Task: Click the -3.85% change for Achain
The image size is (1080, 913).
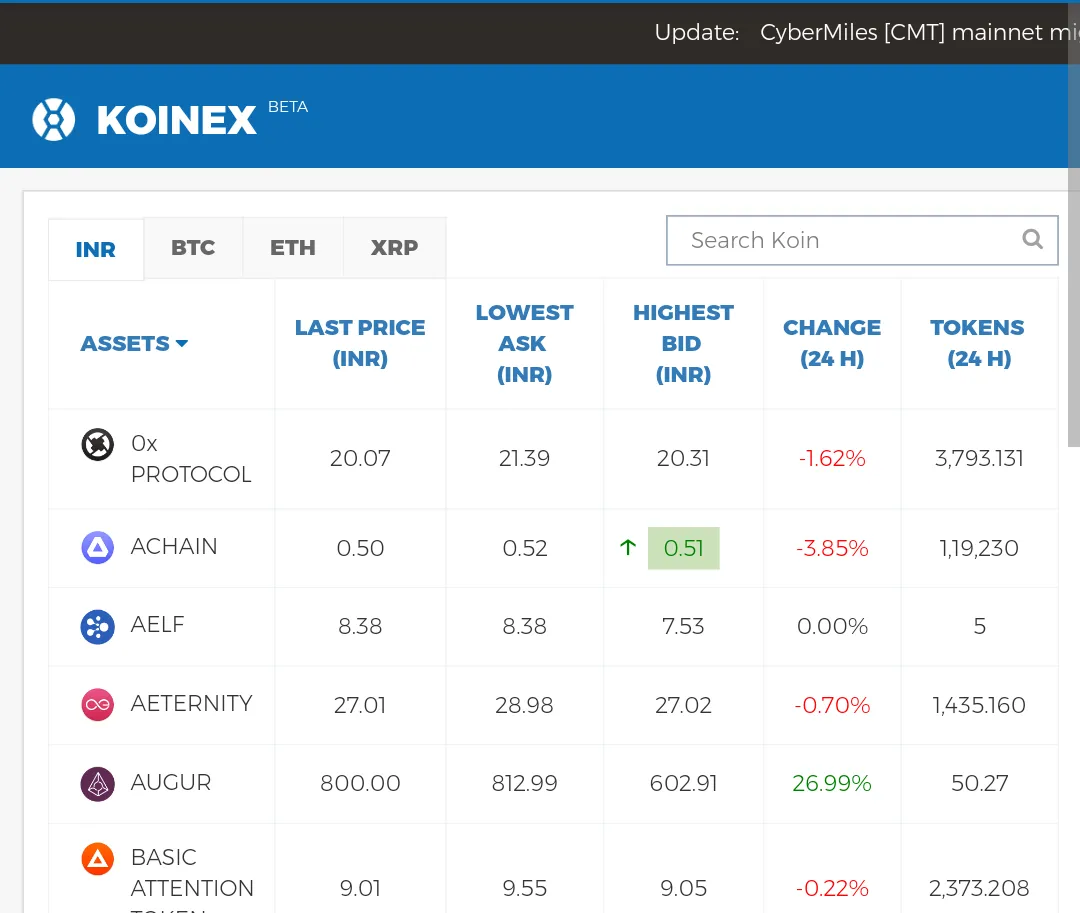Action: click(832, 548)
